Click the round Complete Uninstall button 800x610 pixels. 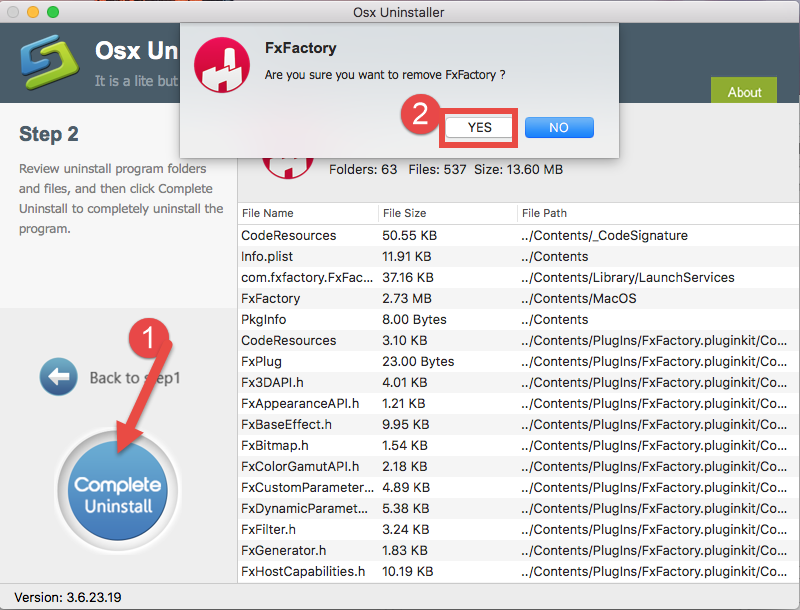tap(117, 490)
